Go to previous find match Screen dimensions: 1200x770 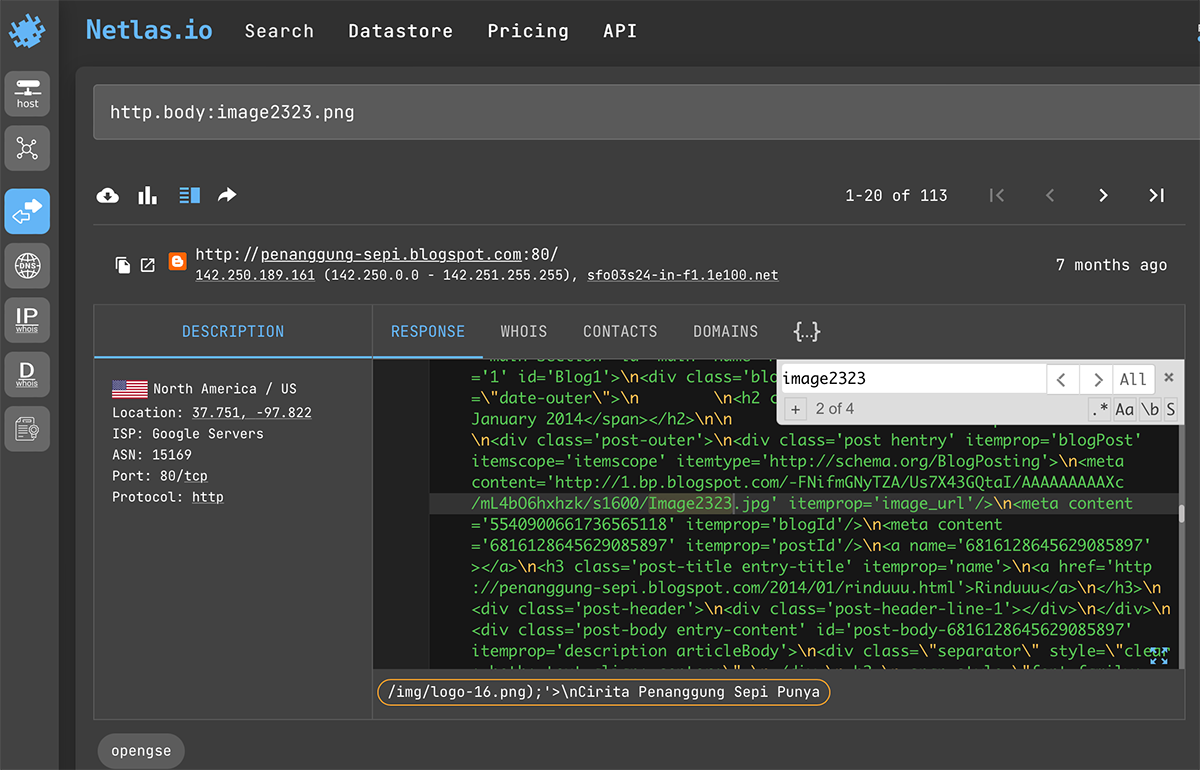pos(1062,379)
